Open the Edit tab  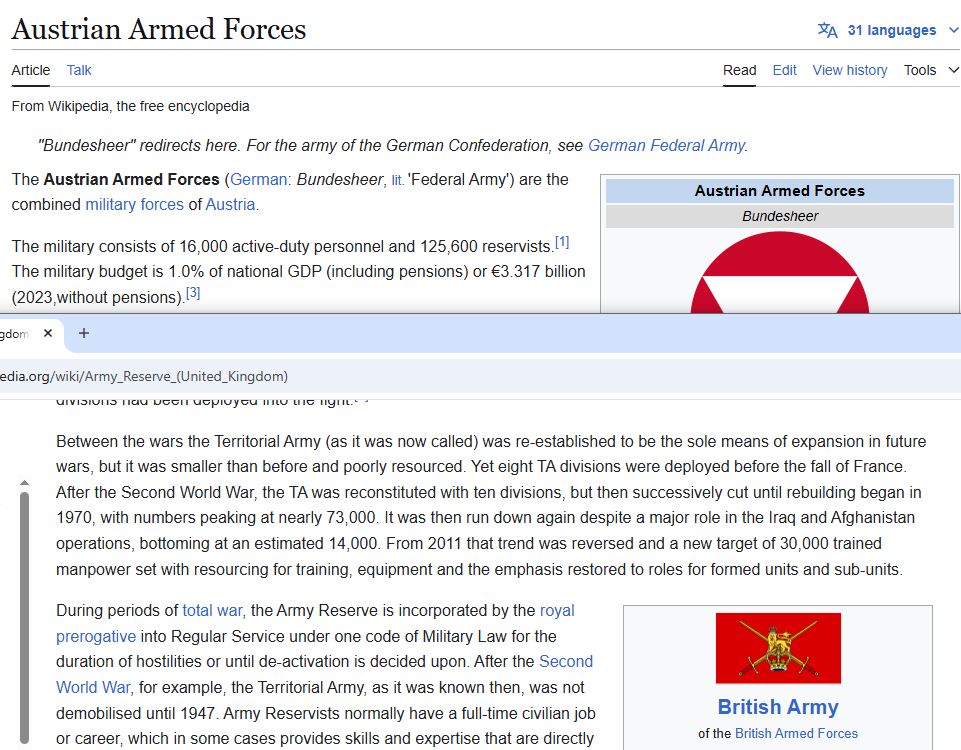click(784, 70)
